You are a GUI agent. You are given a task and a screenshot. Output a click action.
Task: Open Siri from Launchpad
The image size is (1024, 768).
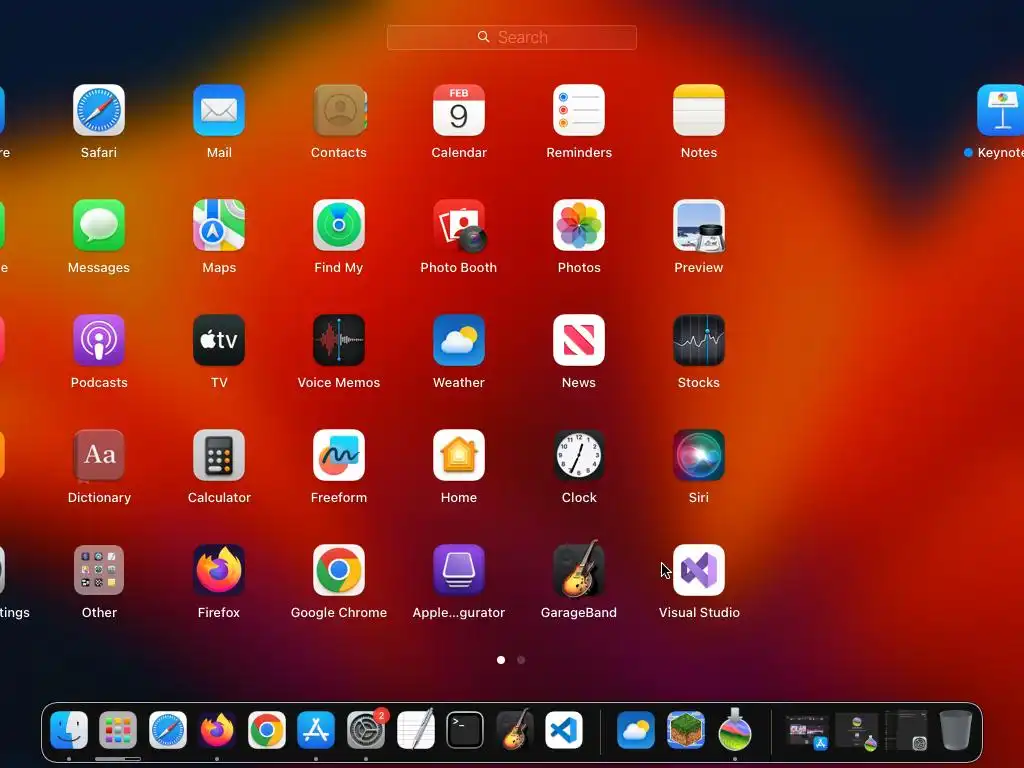click(x=699, y=455)
